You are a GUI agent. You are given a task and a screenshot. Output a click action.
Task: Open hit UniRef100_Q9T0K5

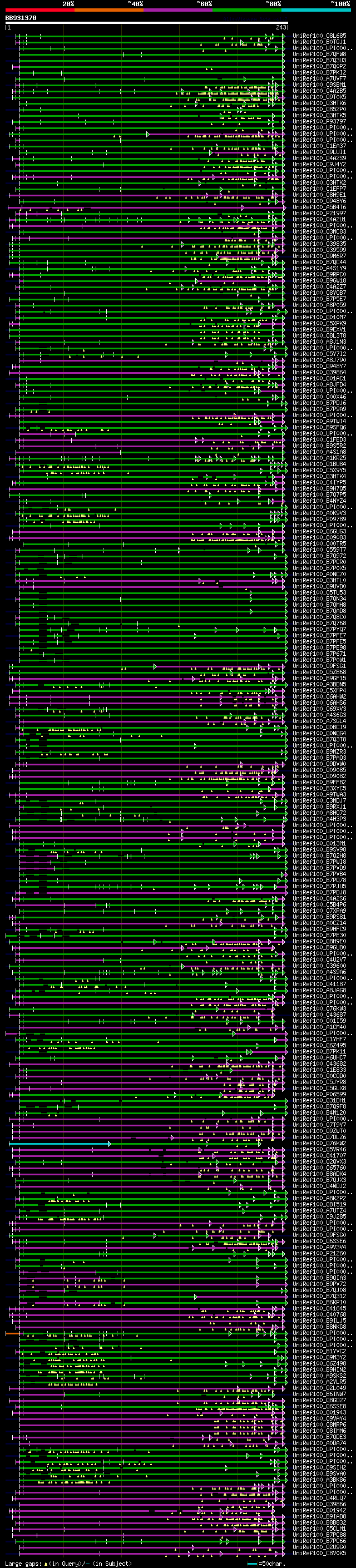tap(319, 97)
